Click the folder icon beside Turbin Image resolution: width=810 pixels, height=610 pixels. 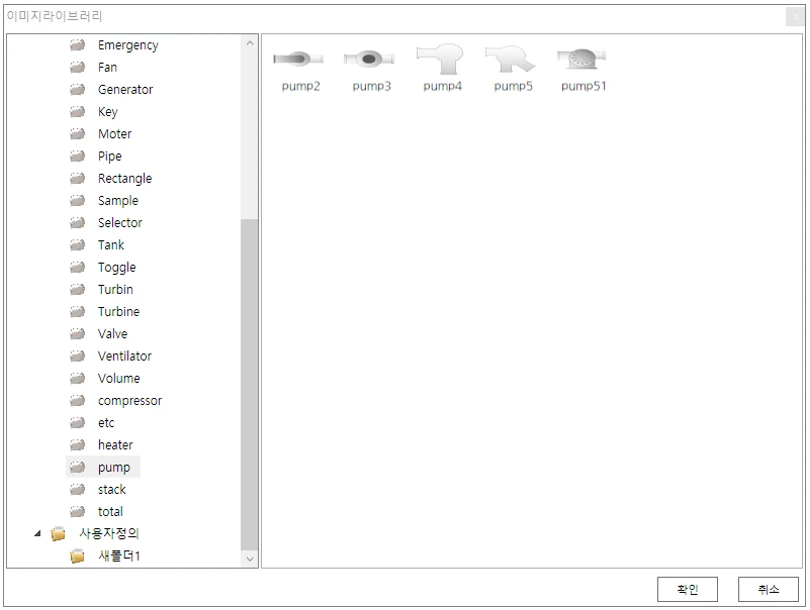[77, 289]
